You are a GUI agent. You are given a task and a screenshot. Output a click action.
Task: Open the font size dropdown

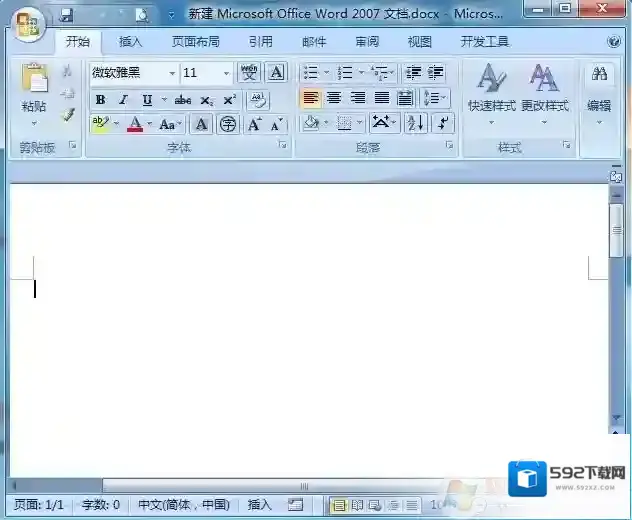(x=226, y=73)
